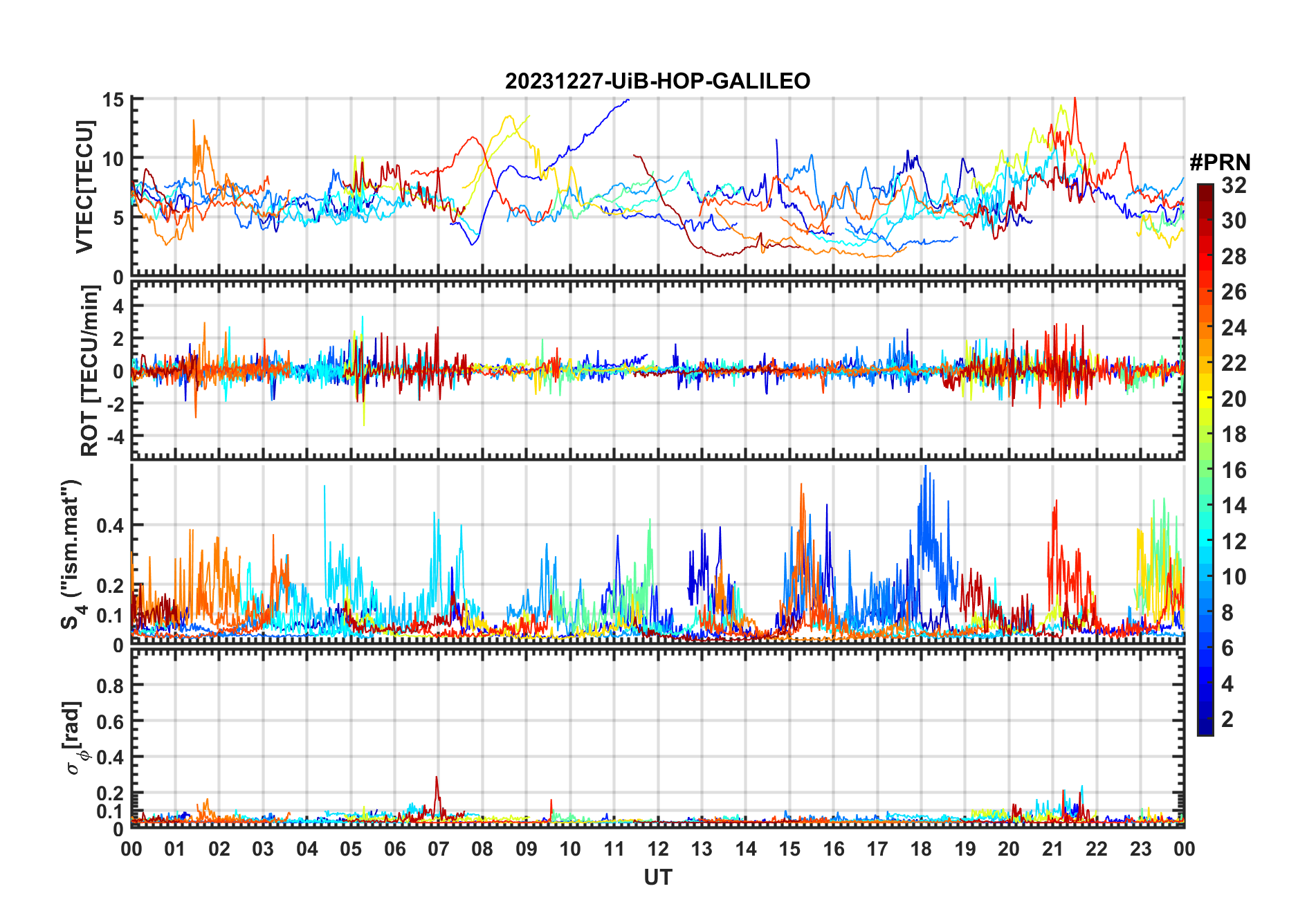Select the VTEC[TECU] y-axis label

tap(84, 187)
